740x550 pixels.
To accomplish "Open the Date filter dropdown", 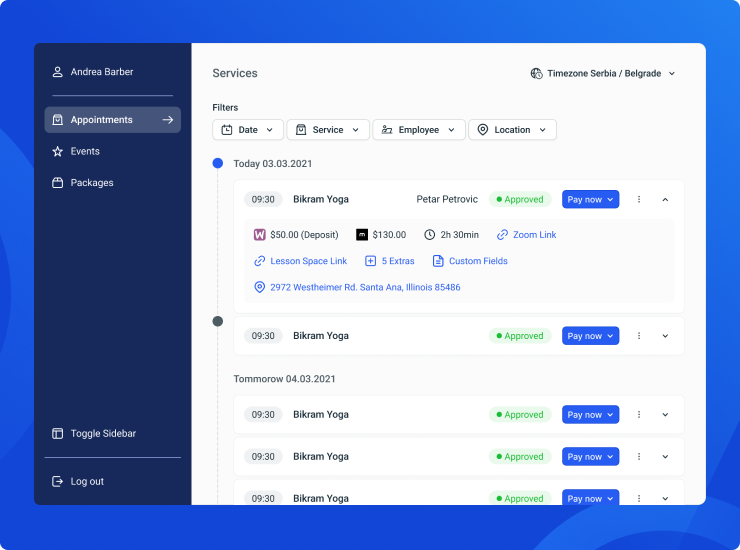I will click(247, 130).
